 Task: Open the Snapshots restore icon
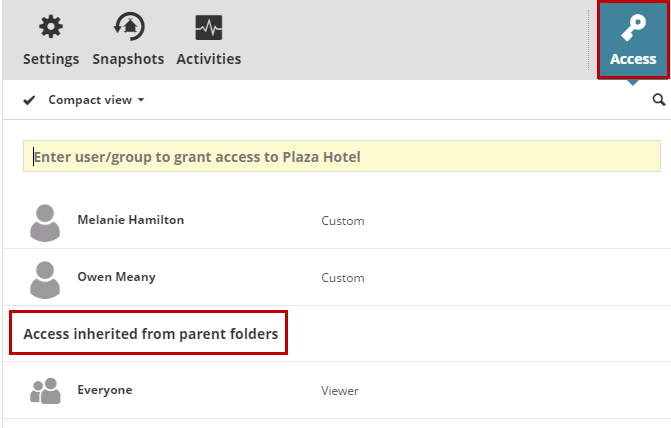point(128,27)
